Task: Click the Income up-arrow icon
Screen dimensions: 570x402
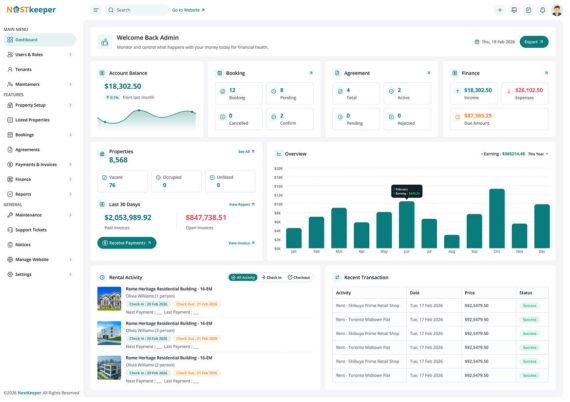Action: (x=458, y=91)
